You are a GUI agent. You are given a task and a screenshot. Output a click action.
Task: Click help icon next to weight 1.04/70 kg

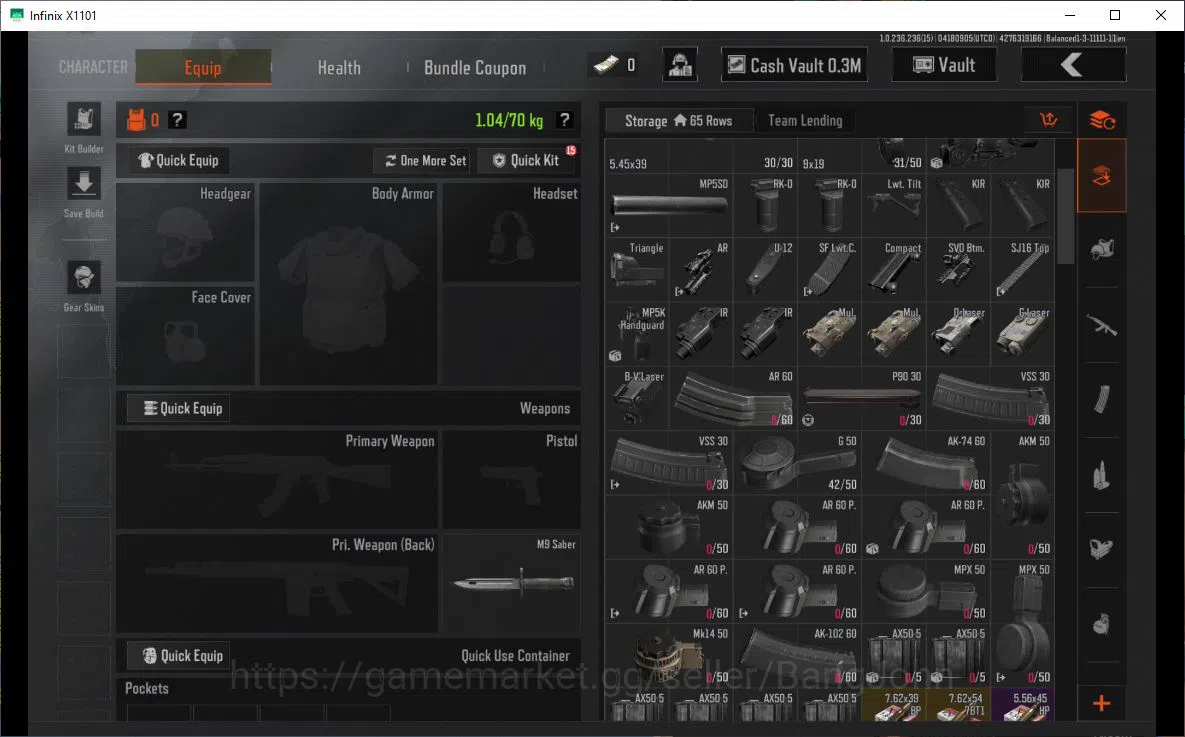565,119
